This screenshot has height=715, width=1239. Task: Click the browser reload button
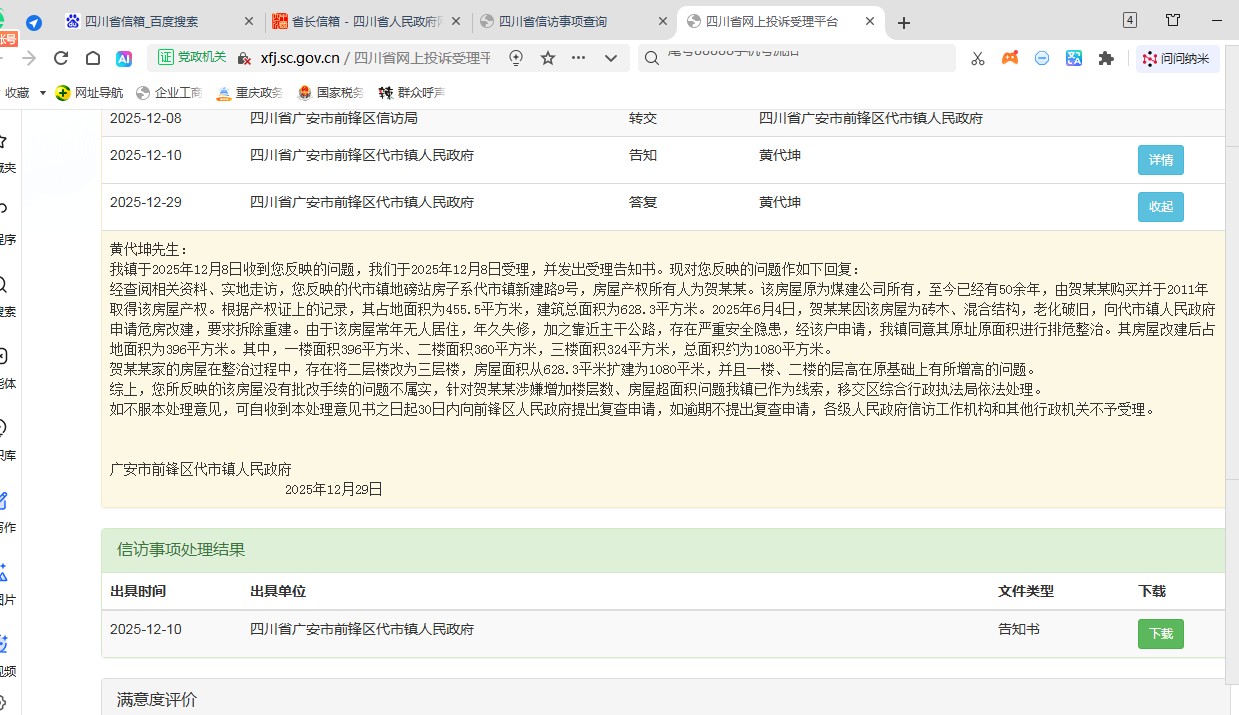click(61, 58)
